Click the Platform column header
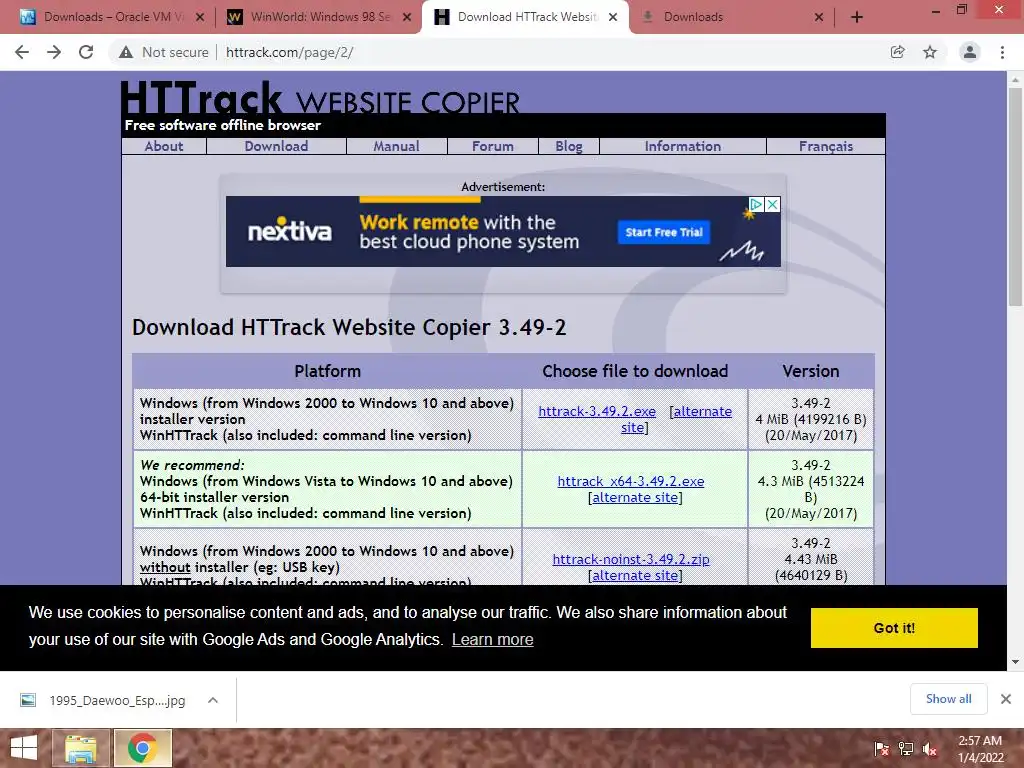The image size is (1024, 768). click(x=327, y=371)
